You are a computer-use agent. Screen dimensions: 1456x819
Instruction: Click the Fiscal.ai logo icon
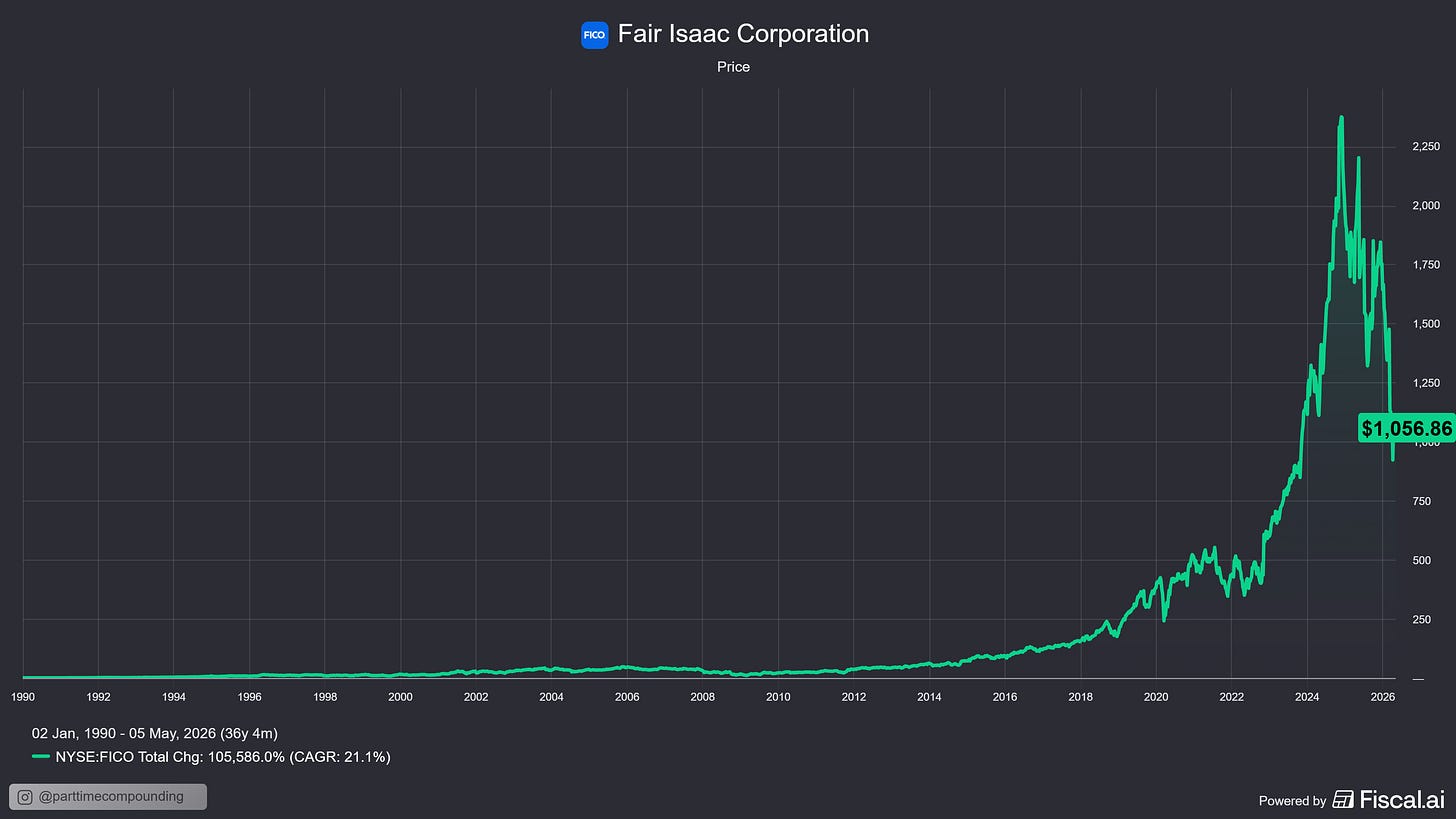click(x=1344, y=799)
